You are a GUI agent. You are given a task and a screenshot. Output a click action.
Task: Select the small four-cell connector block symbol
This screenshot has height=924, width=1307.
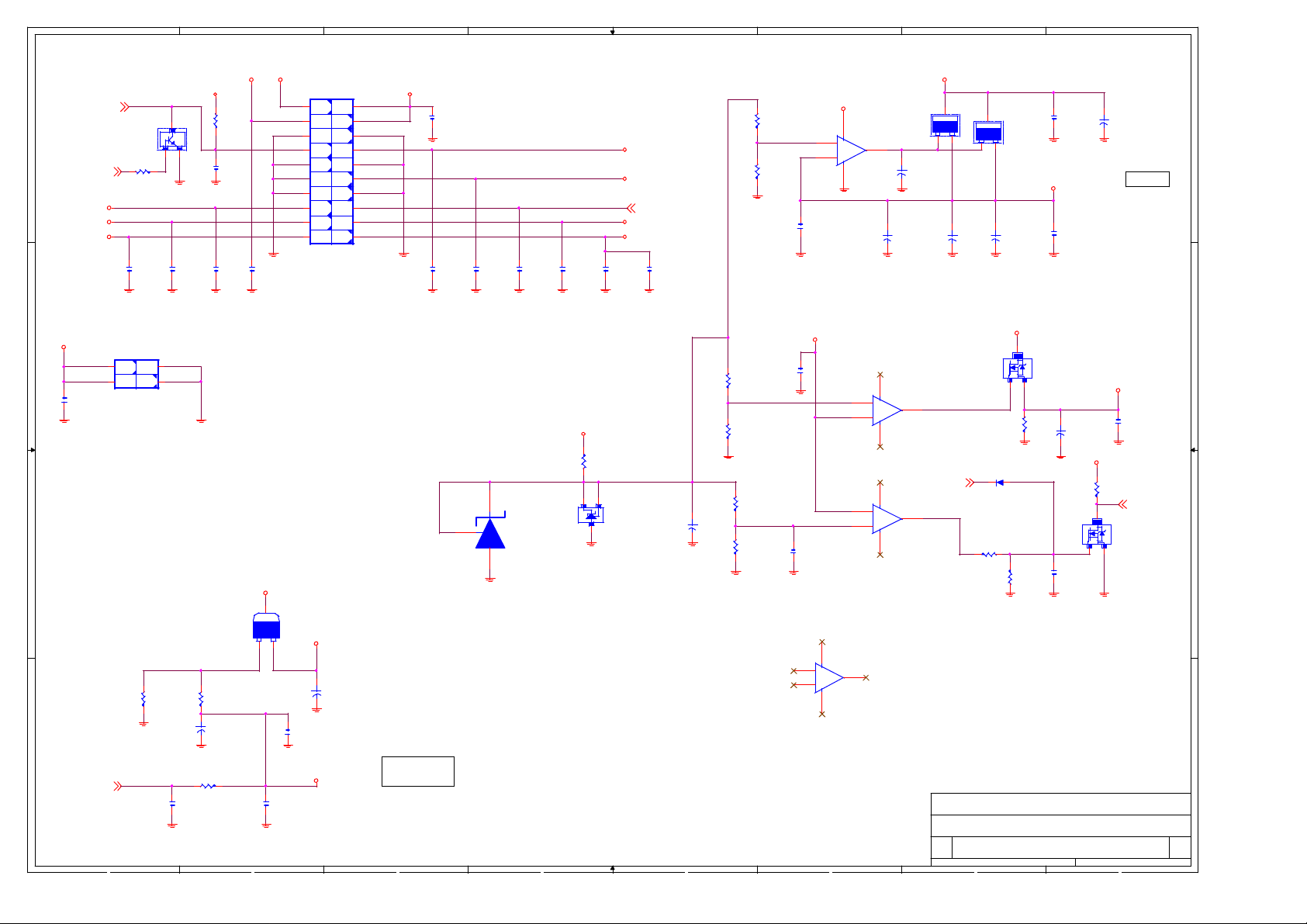coord(137,374)
